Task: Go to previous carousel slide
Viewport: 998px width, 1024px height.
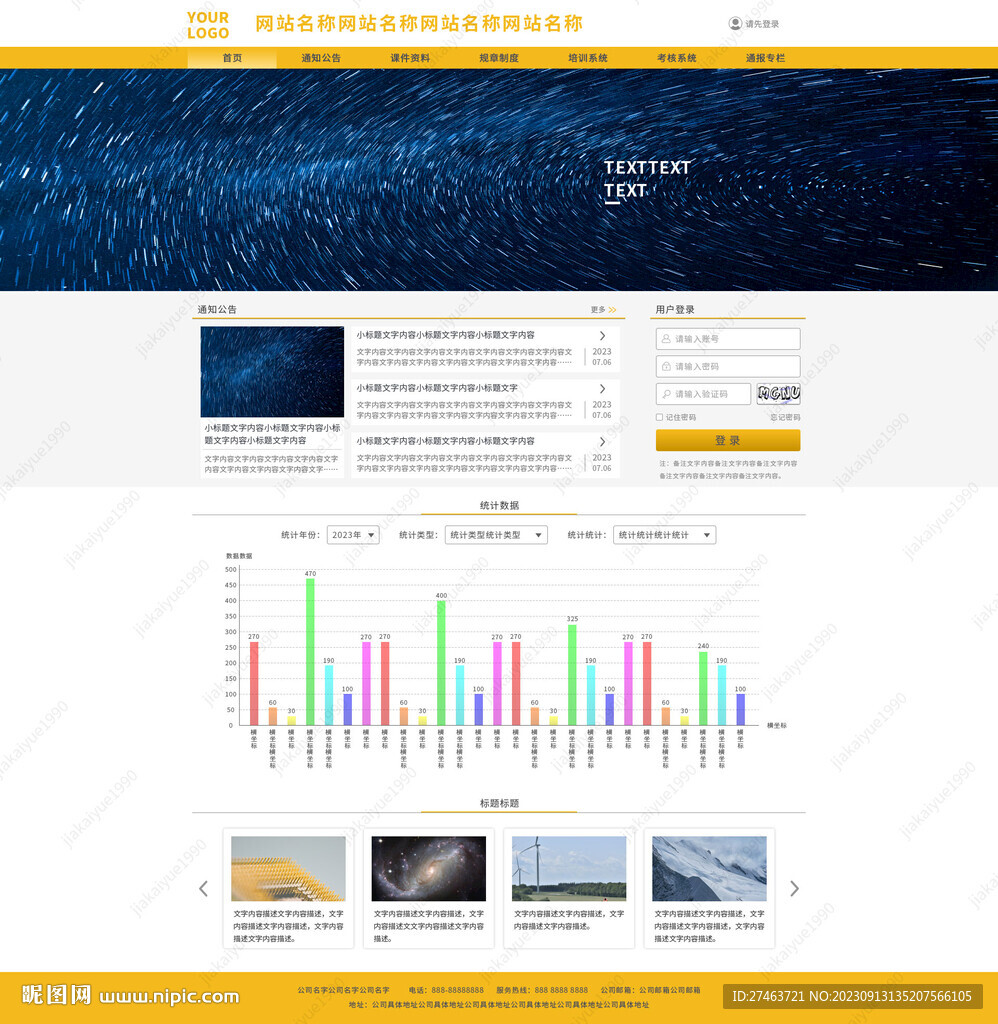Action: pyautogui.click(x=204, y=888)
